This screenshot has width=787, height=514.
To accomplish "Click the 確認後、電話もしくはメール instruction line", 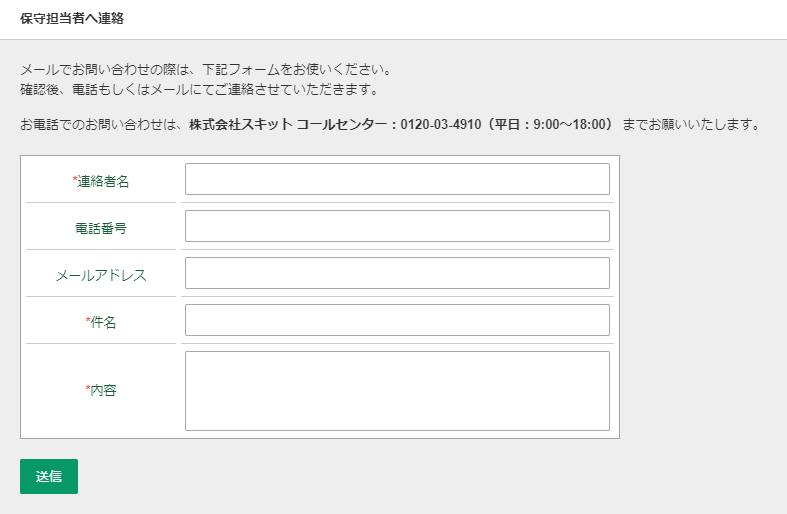I will (x=199, y=89).
